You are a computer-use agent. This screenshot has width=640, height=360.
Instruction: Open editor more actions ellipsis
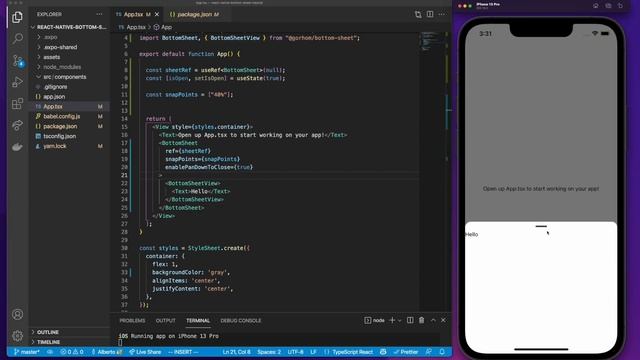coord(442,14)
